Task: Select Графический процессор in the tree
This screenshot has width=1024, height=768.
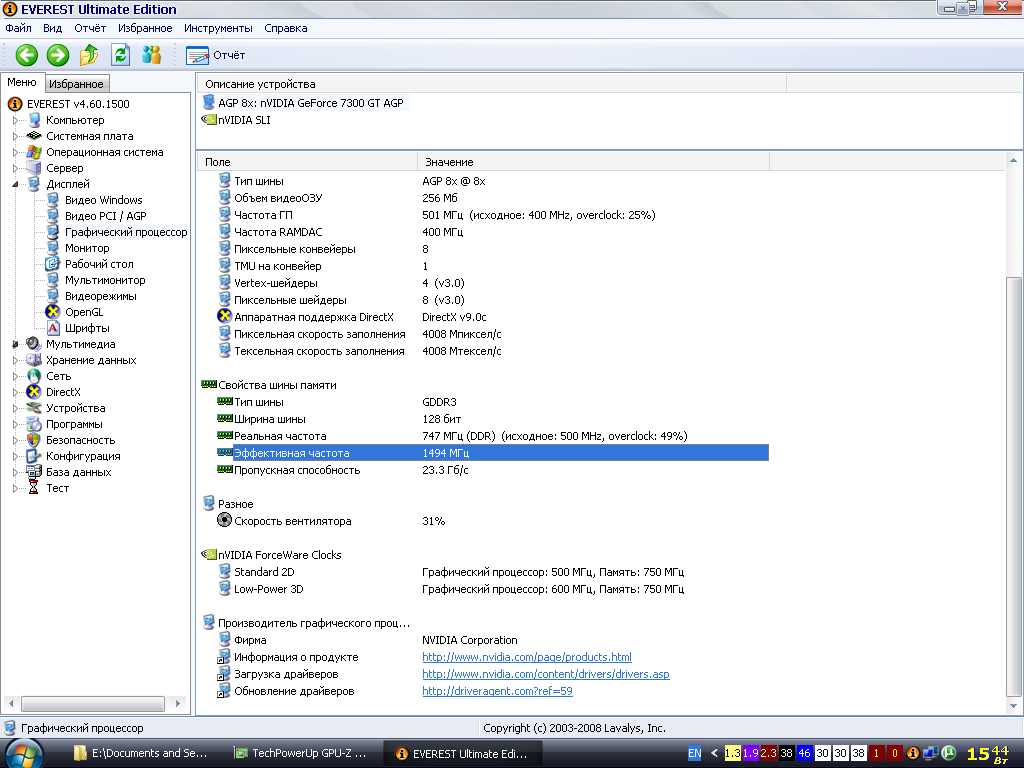Action: [125, 232]
